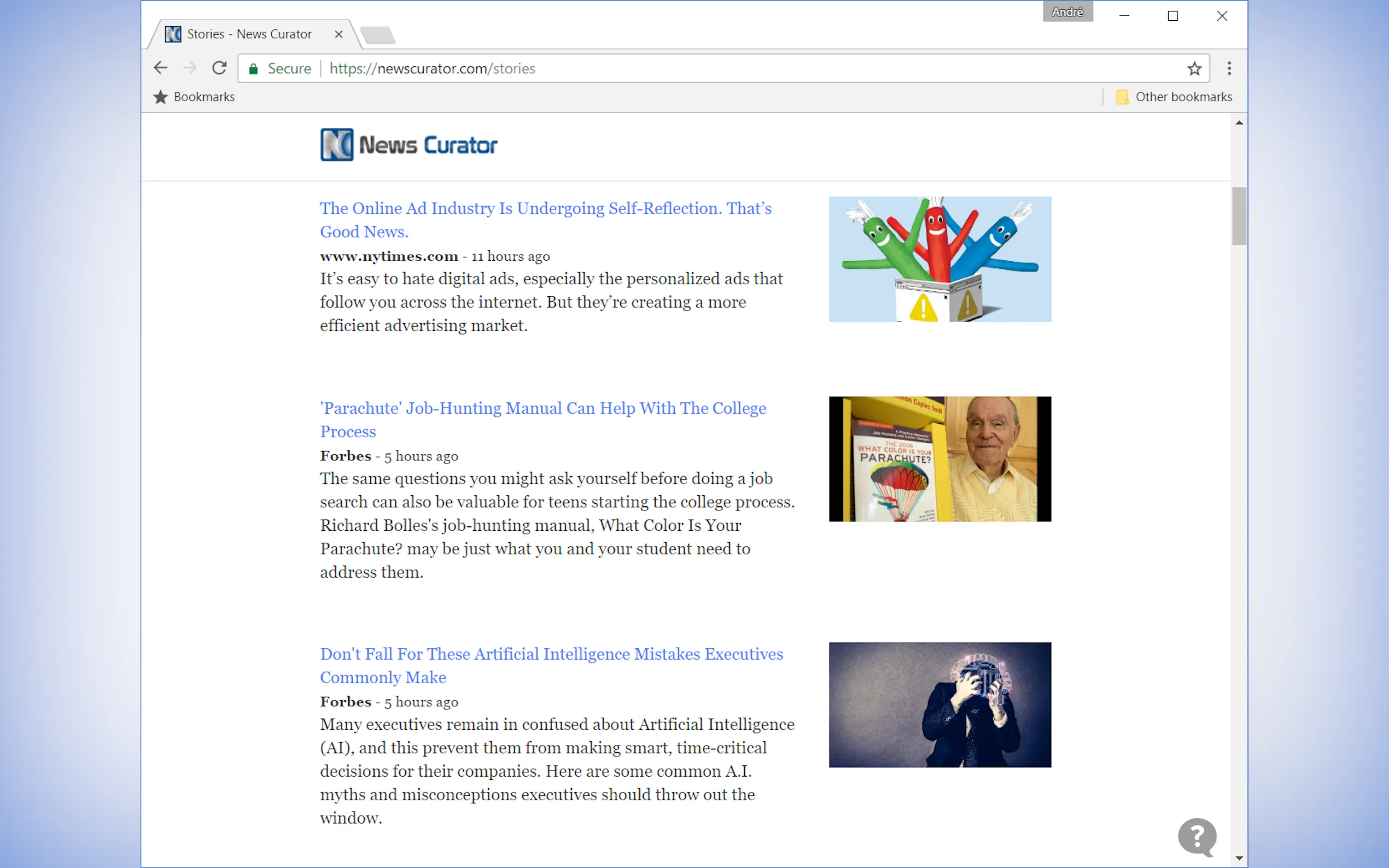
Task: Bookmark this page with star icon
Action: tap(1194, 69)
